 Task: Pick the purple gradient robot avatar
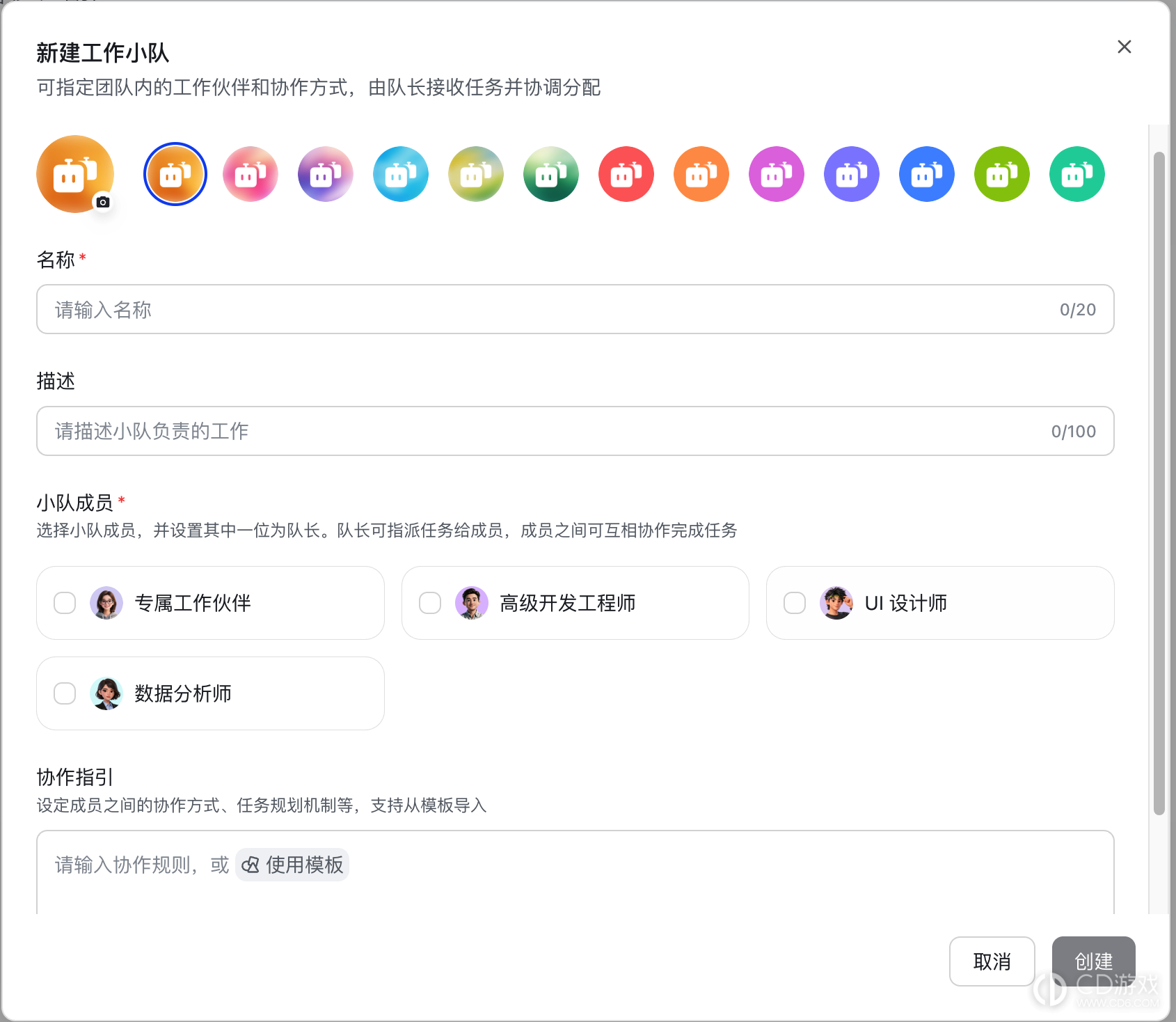click(x=326, y=174)
